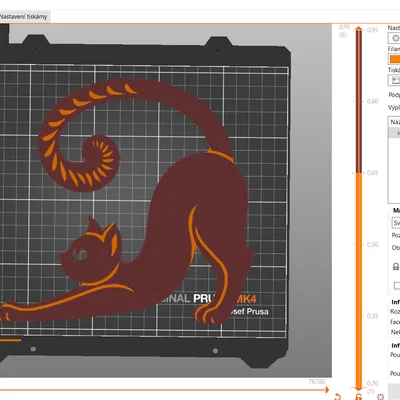Click the slice button at the bottom right

click(394, 392)
